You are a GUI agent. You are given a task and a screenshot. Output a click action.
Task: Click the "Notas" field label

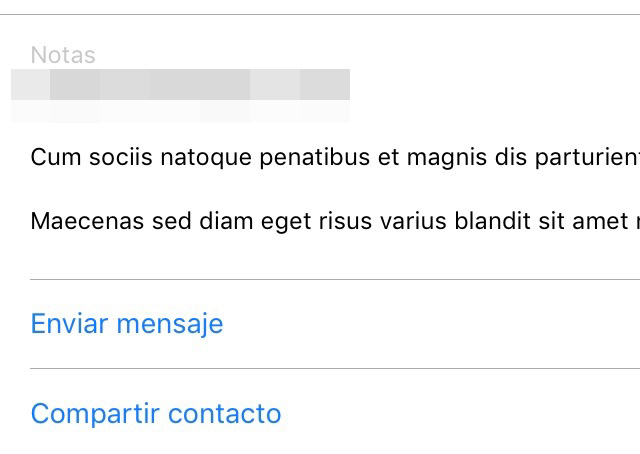click(63, 55)
